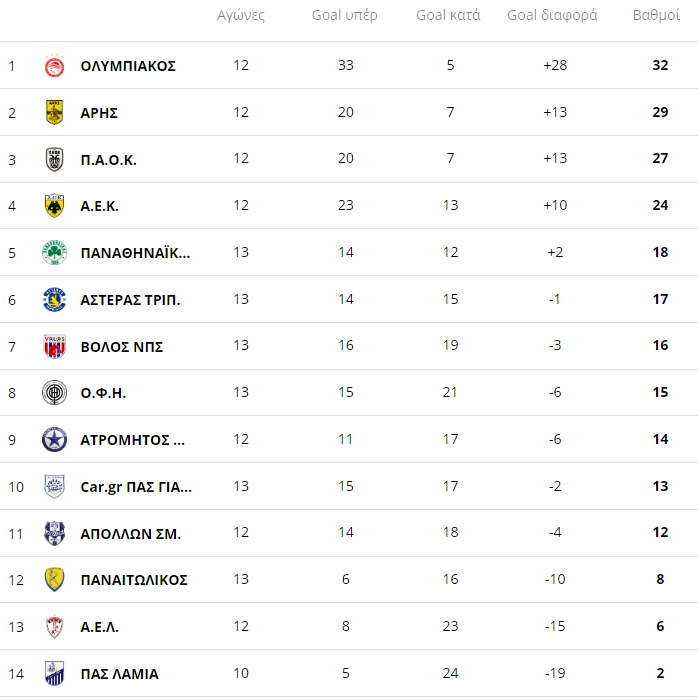Click the Panaitolikos yellow shield crest
The width and height of the screenshot is (698, 700).
coord(54,579)
